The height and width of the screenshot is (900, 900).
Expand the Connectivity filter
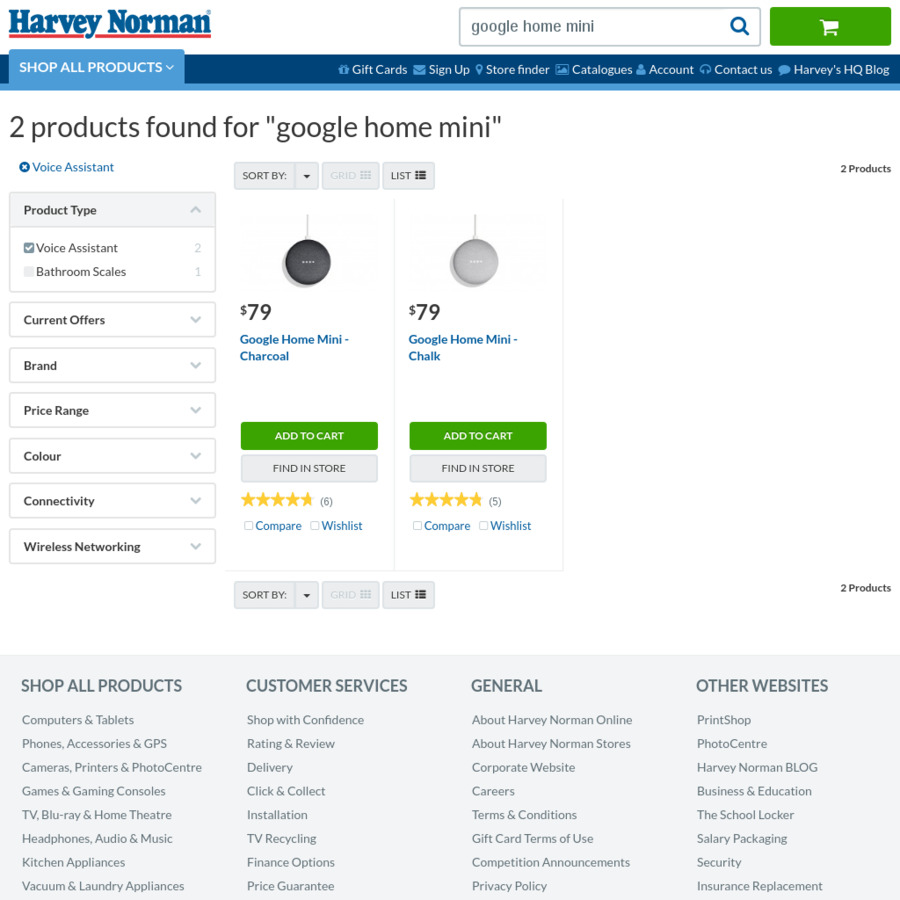click(112, 501)
